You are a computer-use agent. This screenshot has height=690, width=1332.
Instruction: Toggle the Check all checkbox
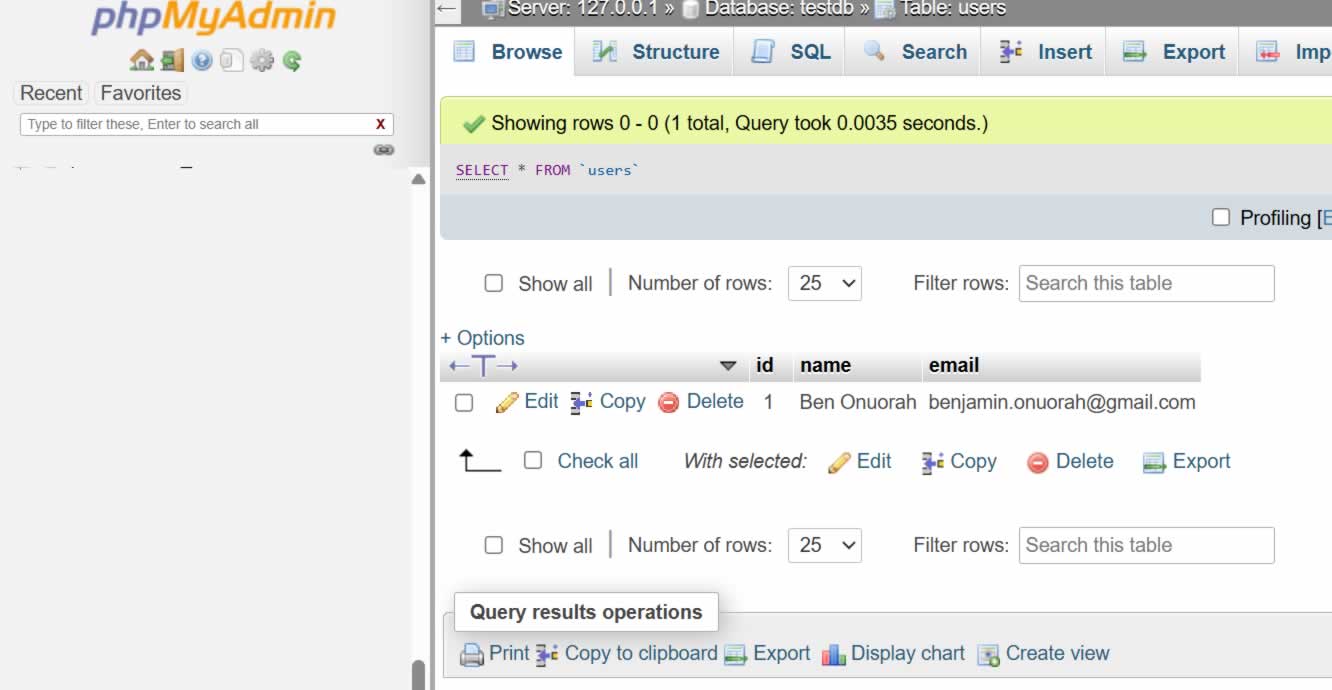[533, 460]
